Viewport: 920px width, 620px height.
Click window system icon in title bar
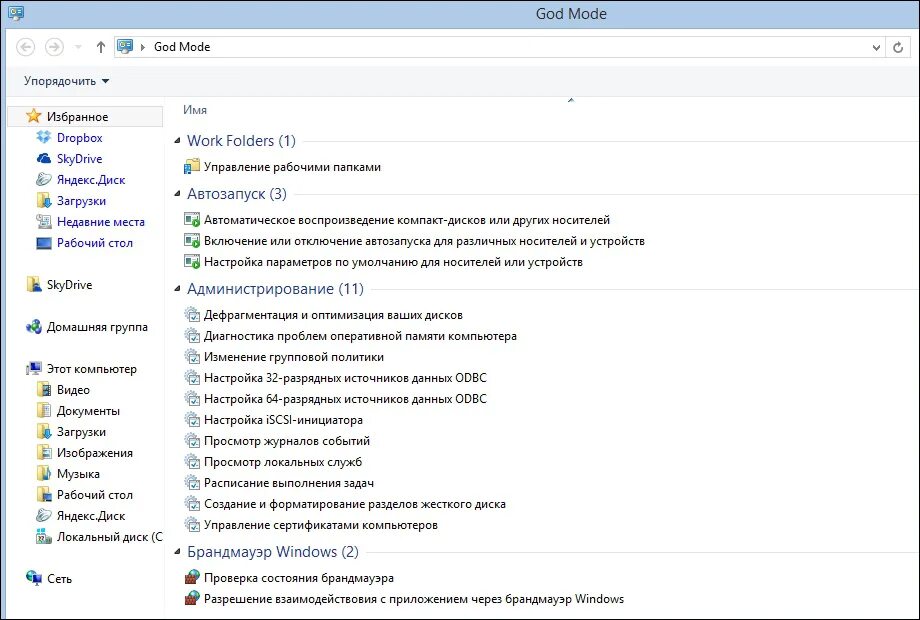tap(16, 13)
